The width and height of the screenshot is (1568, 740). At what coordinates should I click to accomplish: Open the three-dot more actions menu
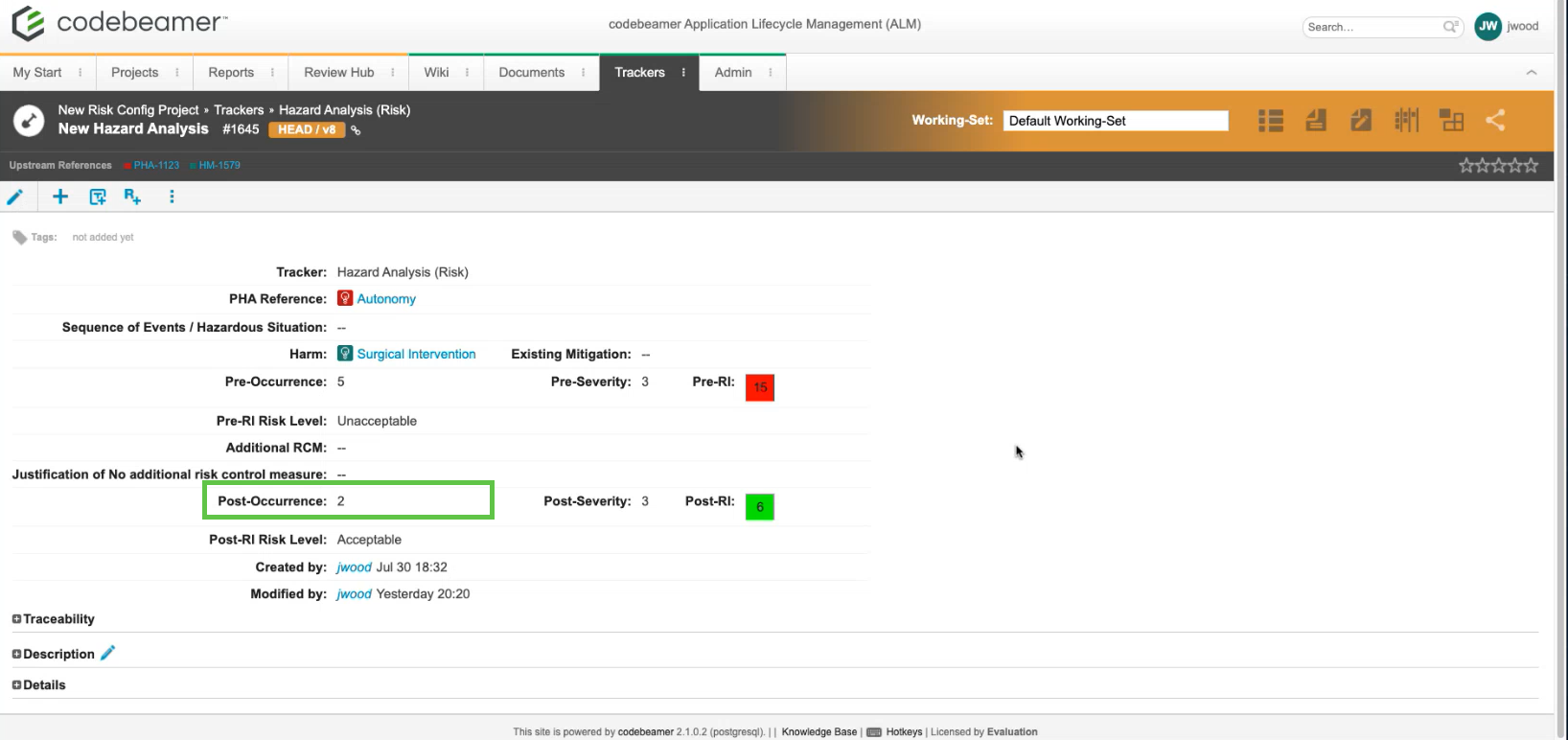[x=172, y=197]
